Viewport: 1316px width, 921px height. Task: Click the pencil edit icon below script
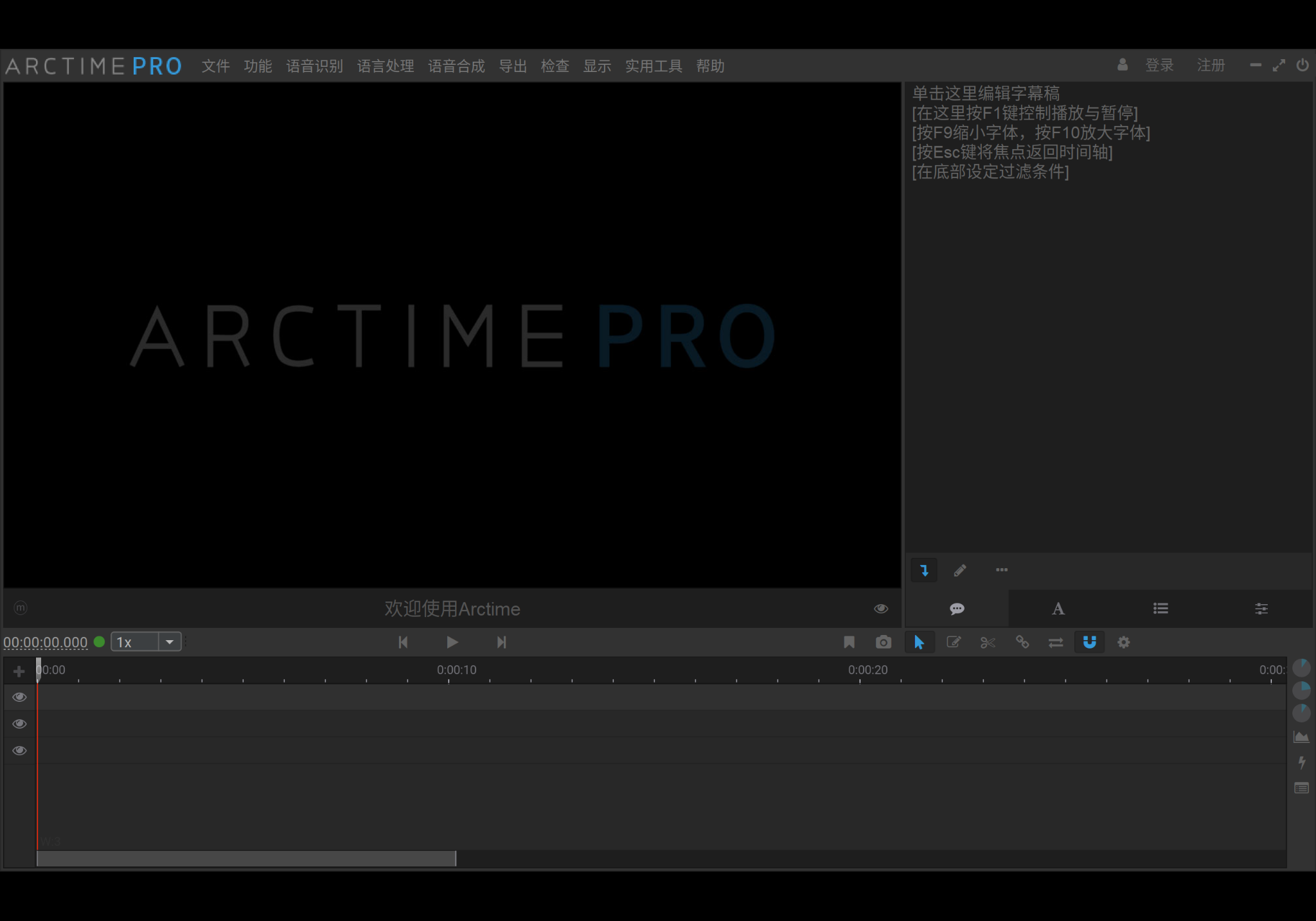click(x=960, y=570)
